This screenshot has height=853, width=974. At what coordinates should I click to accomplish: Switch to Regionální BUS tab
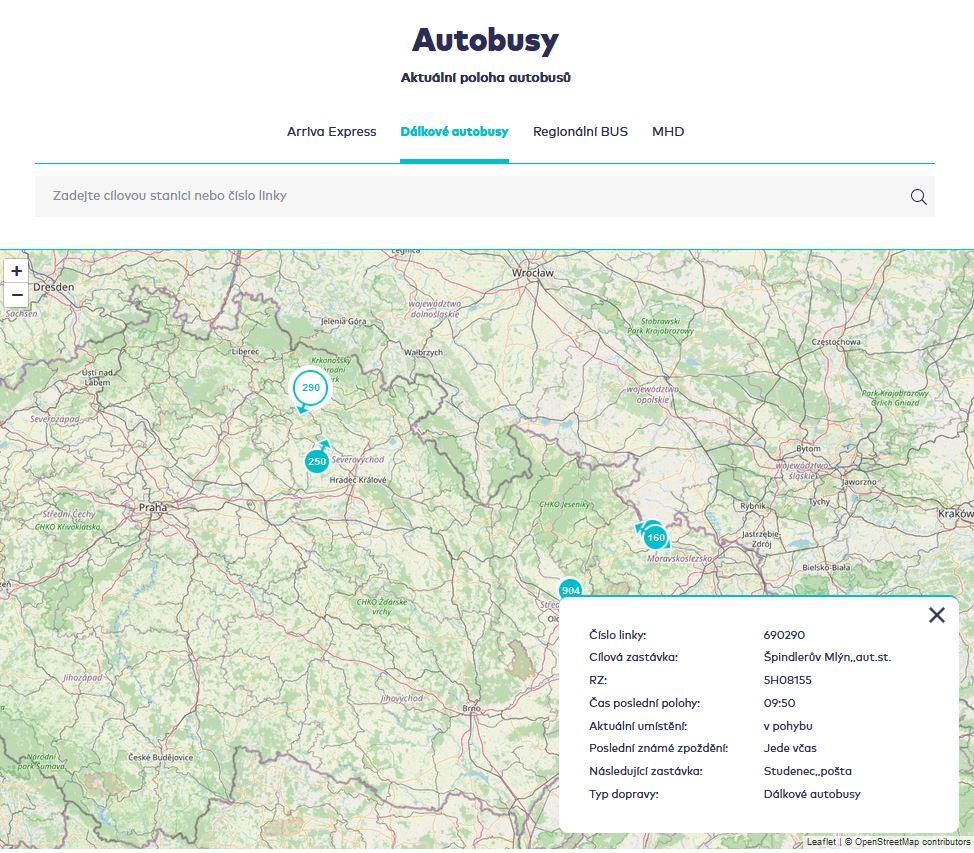[x=580, y=132]
